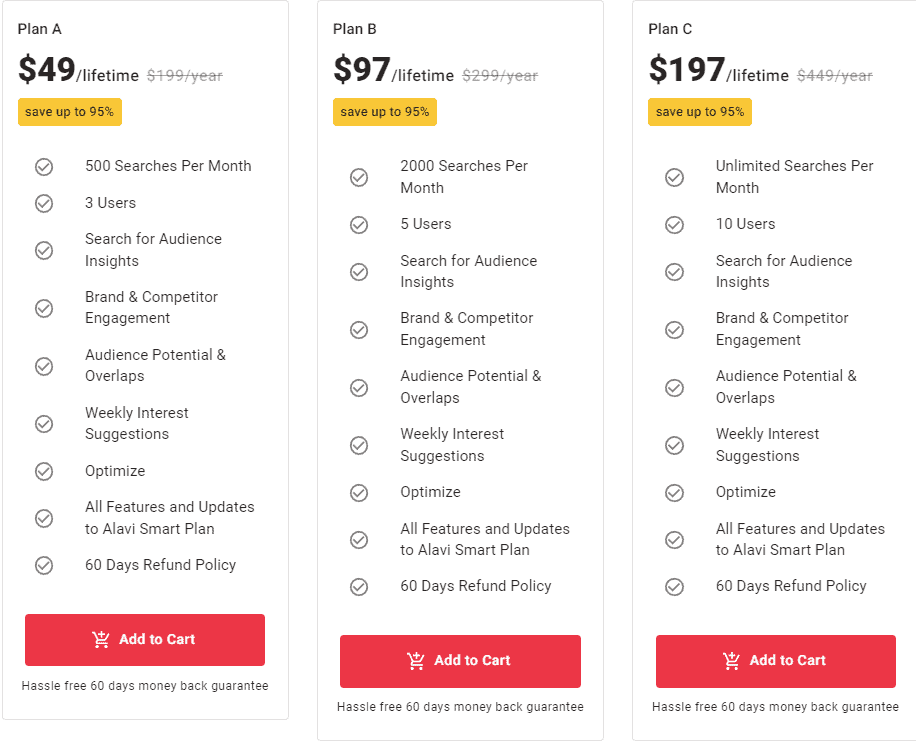The height and width of the screenshot is (741, 916).
Task: Add Plan A to cart
Action: [145, 640]
